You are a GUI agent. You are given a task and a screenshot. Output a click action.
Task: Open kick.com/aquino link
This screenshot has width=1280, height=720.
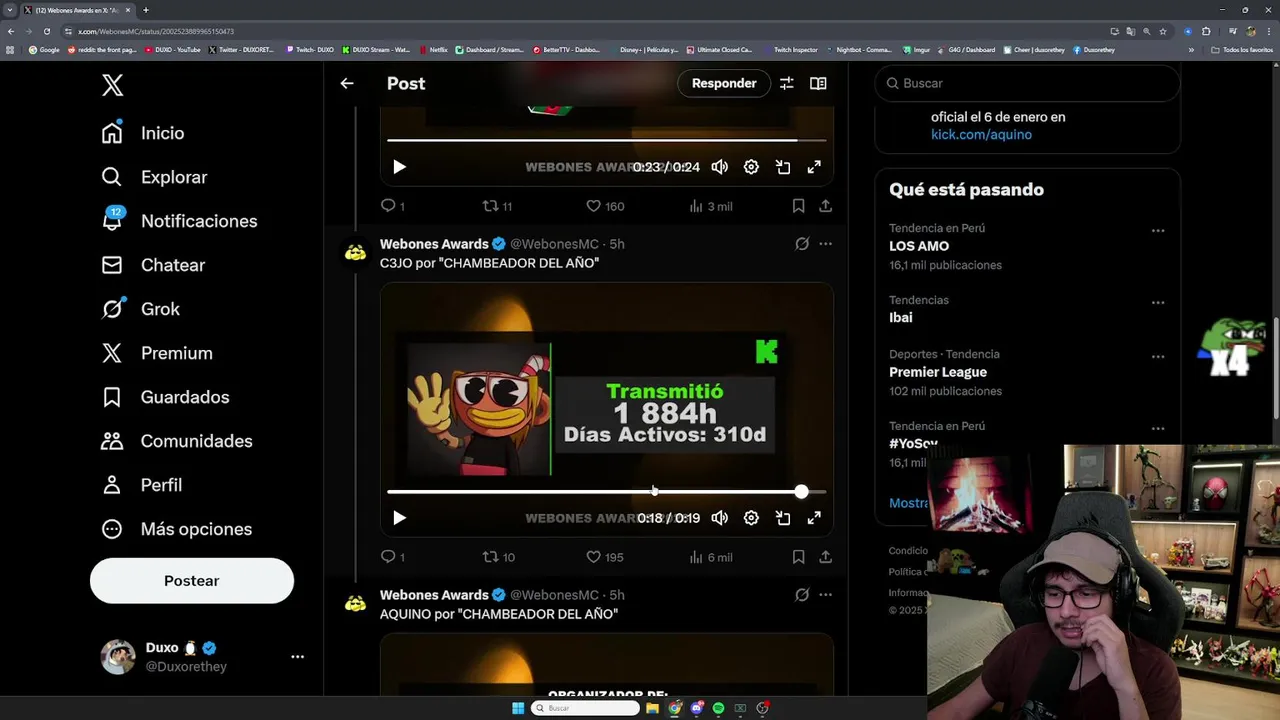click(x=981, y=134)
